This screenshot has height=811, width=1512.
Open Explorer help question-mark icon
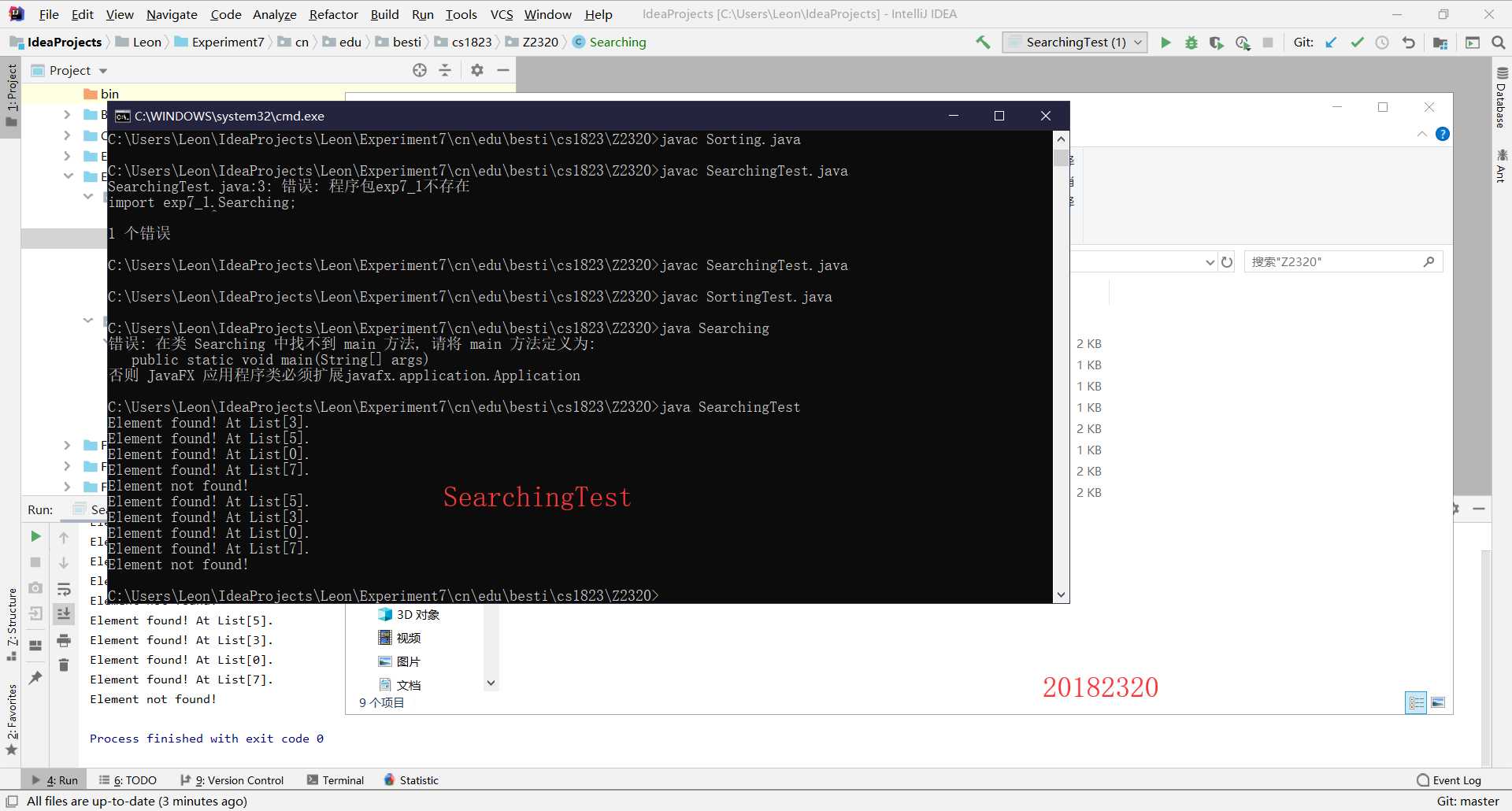point(1442,134)
